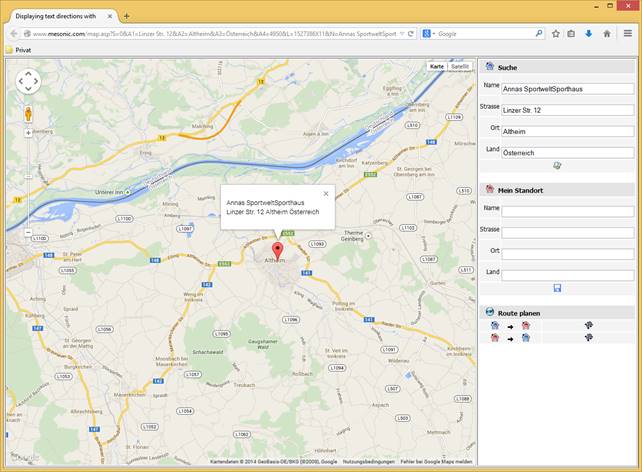
Task: Open the Nutzungsbedingungen link on the map
Action: 368,461
